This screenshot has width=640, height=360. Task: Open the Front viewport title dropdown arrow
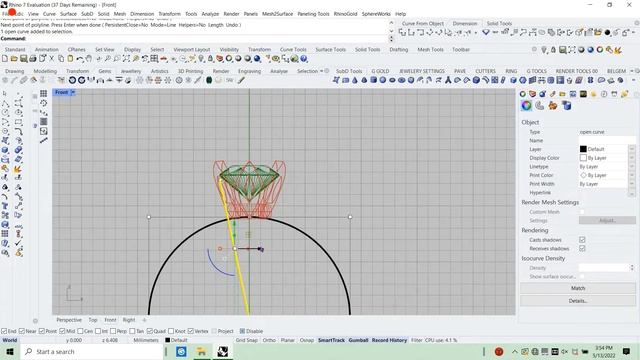[x=73, y=93]
